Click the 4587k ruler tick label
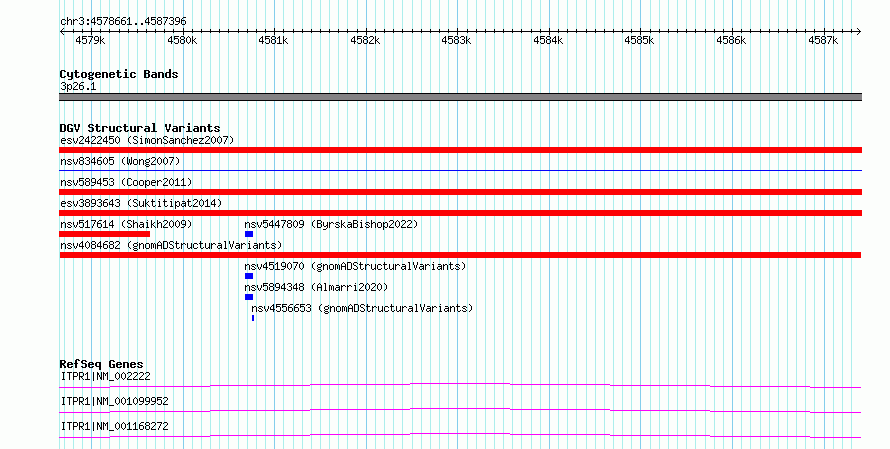The image size is (890, 449). [x=823, y=41]
